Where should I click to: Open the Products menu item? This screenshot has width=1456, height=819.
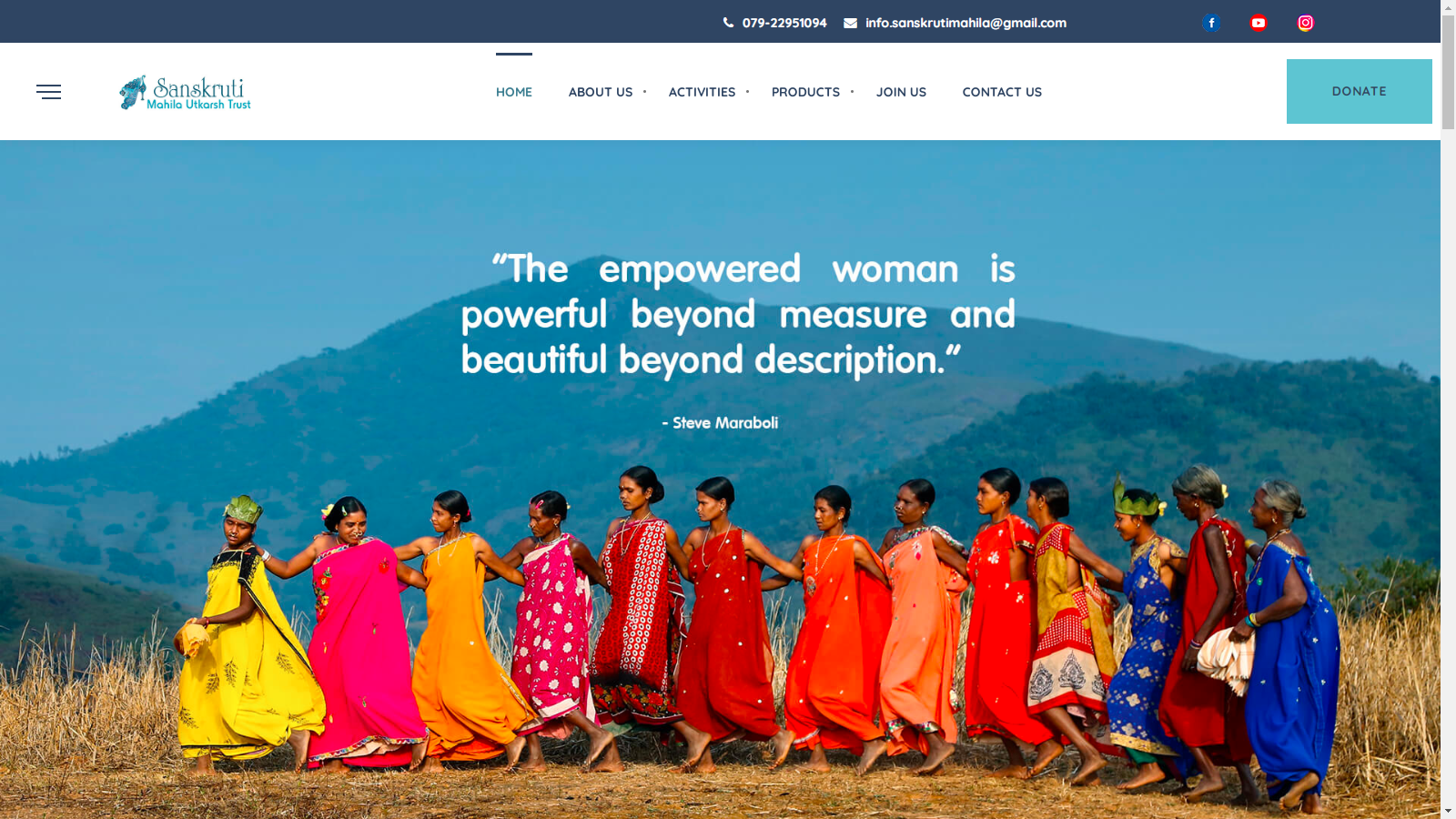pos(805,92)
